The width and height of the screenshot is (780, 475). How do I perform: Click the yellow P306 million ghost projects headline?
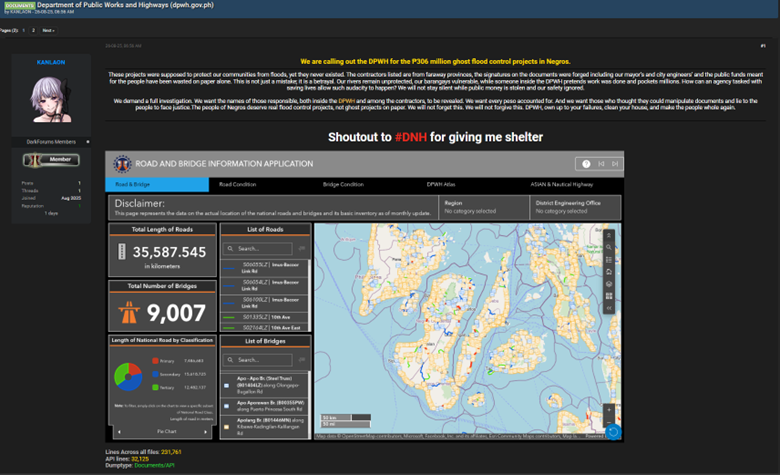click(x=435, y=62)
